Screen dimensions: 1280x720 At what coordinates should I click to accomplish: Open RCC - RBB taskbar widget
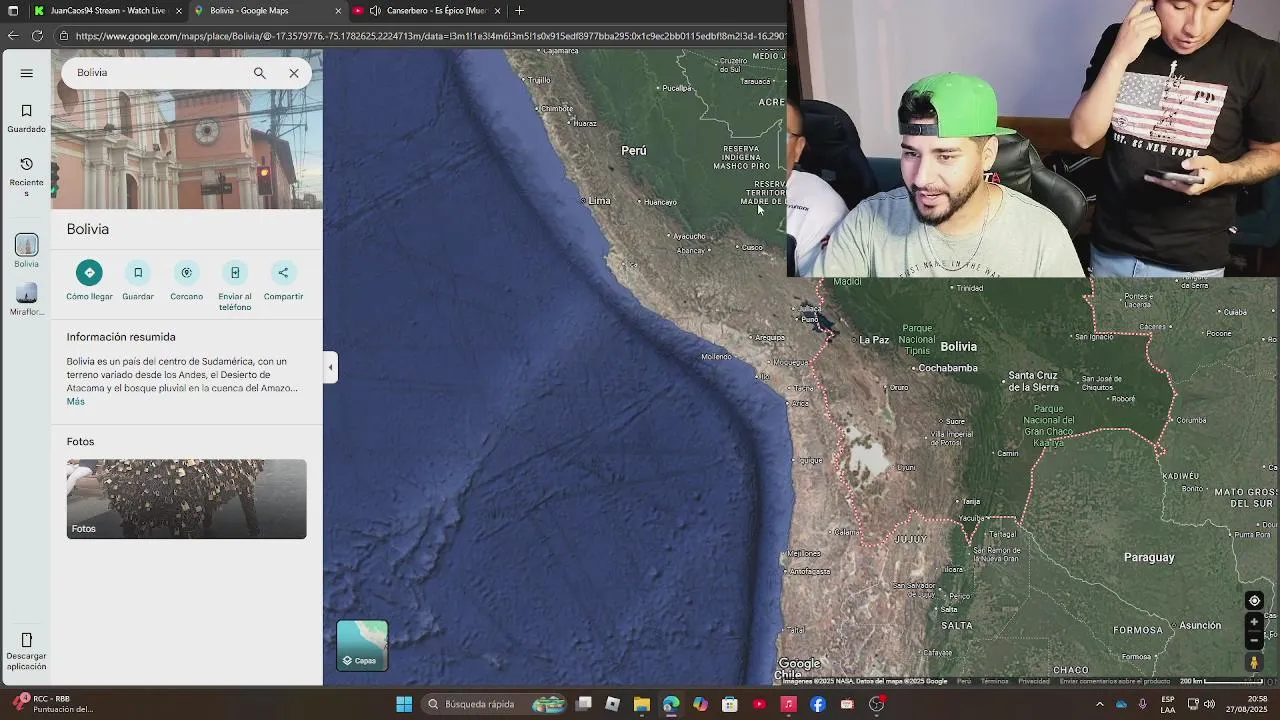[x=55, y=704]
